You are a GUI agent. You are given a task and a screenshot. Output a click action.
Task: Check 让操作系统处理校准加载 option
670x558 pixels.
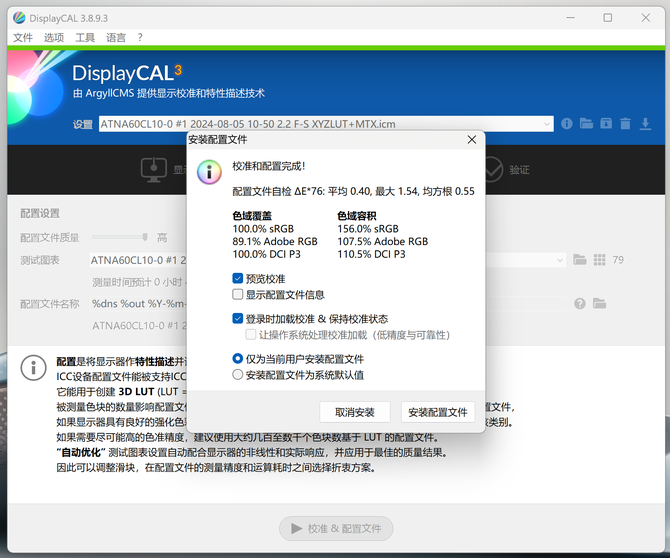(x=251, y=335)
